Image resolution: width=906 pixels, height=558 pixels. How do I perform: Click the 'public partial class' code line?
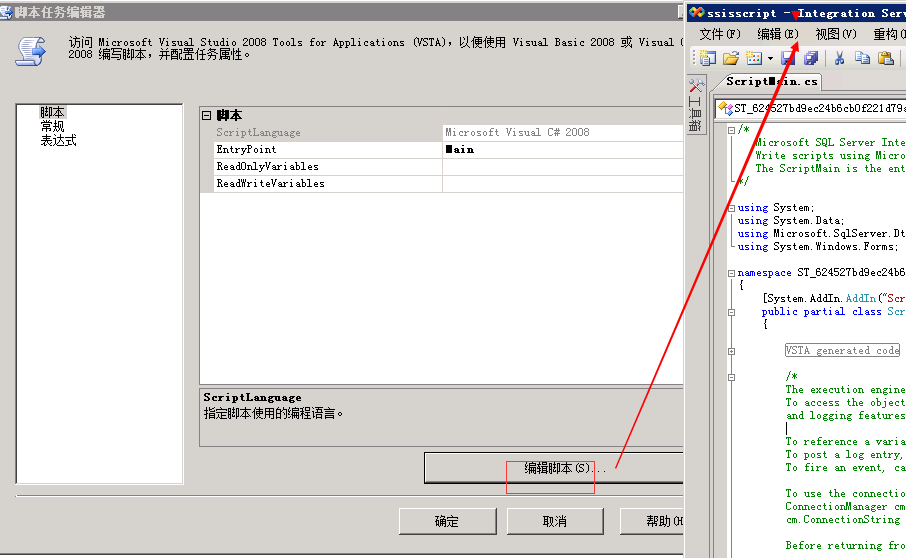[x=833, y=311]
